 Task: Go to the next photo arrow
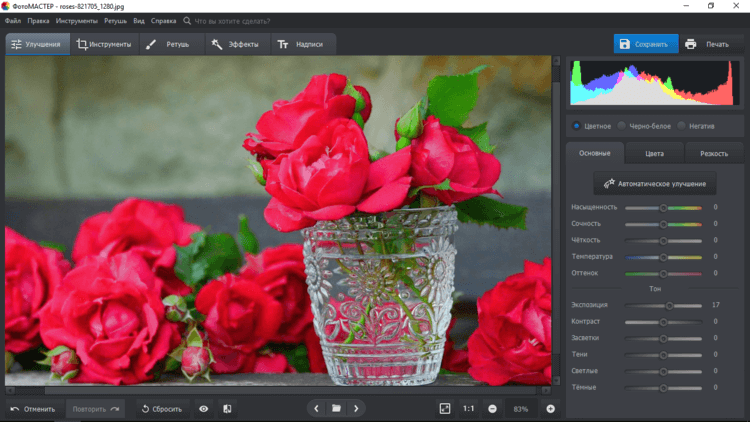pyautogui.click(x=356, y=409)
